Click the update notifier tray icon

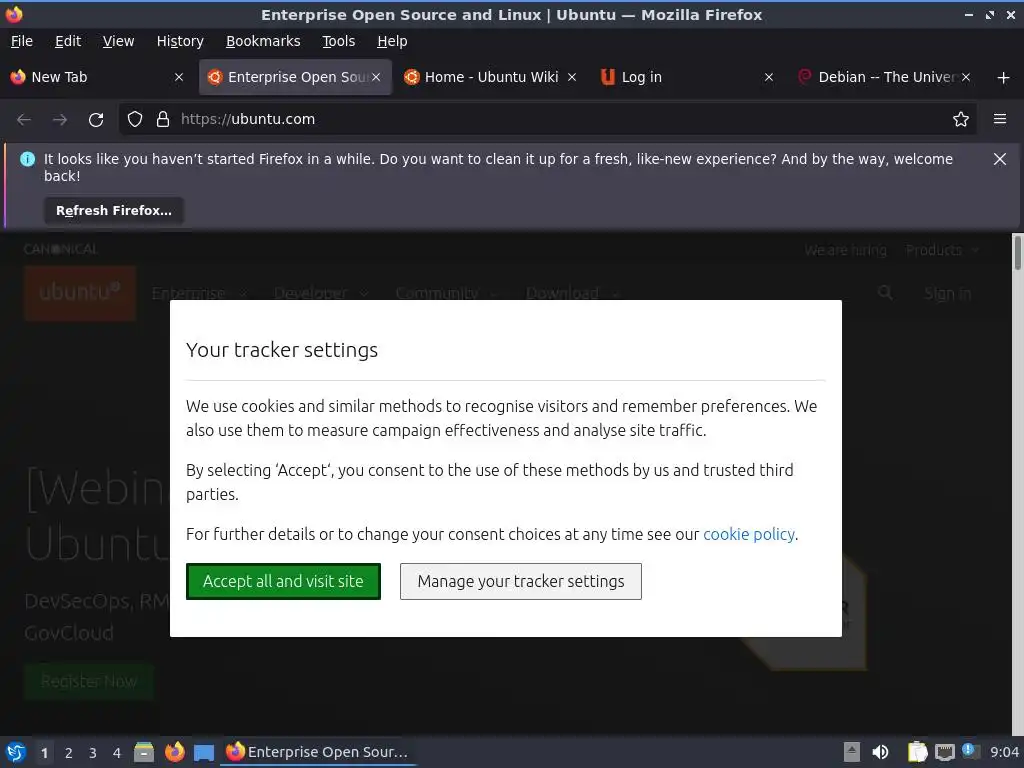click(x=970, y=751)
